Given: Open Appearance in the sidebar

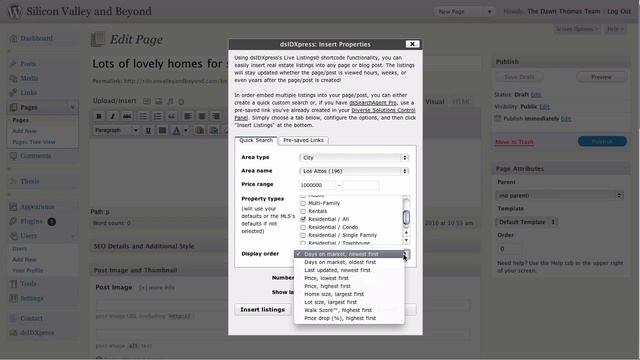Looking at the screenshot, I should coord(37,207).
